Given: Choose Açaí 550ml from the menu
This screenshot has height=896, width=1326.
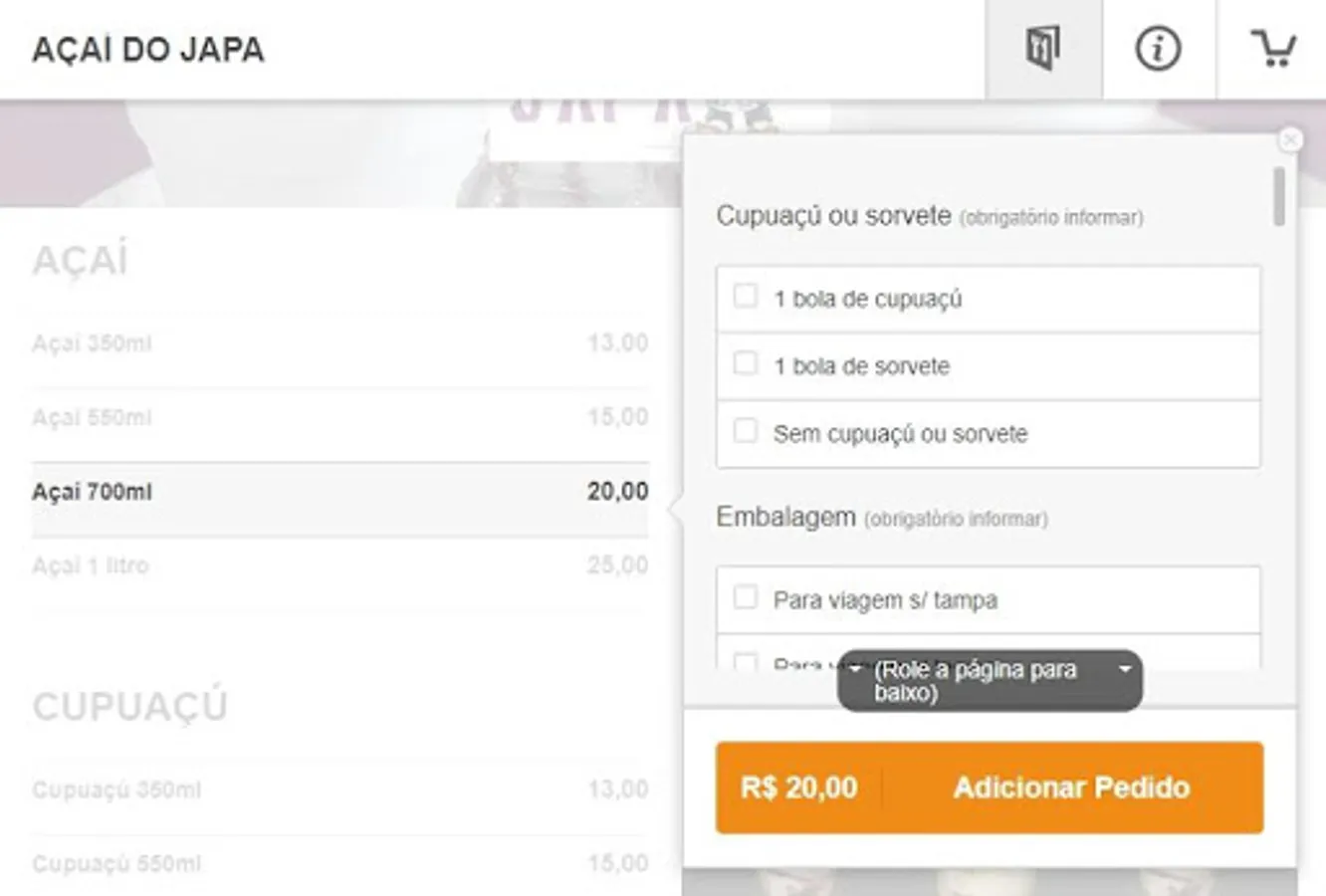Looking at the screenshot, I should [339, 417].
